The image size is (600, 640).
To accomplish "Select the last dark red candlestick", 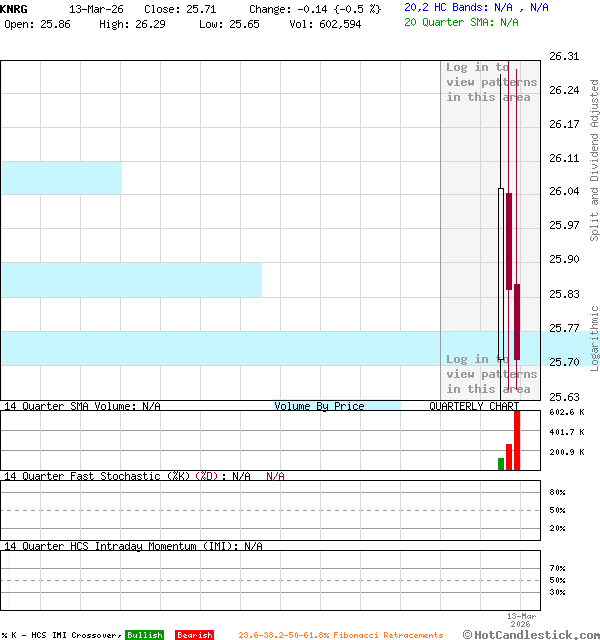I will point(517,320).
